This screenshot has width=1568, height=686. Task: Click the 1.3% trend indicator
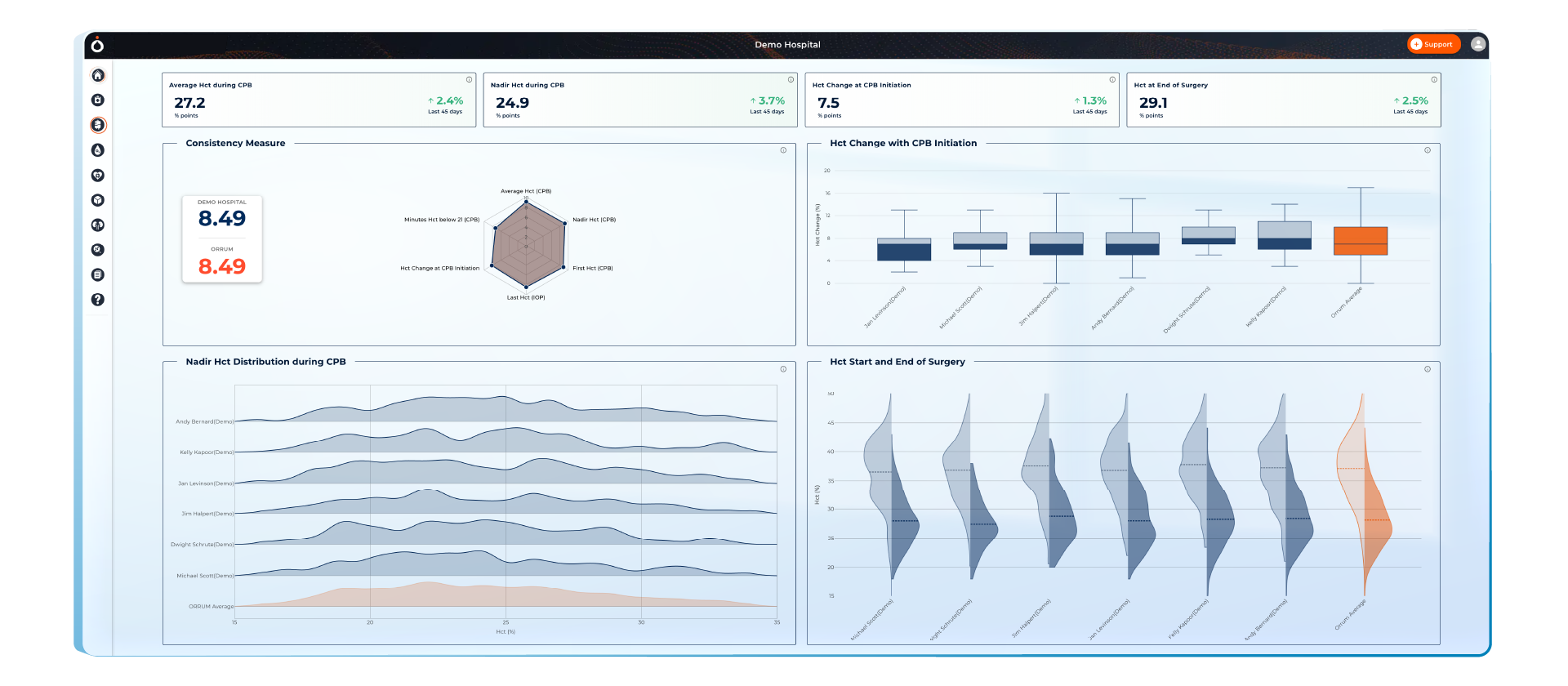coord(1090,101)
